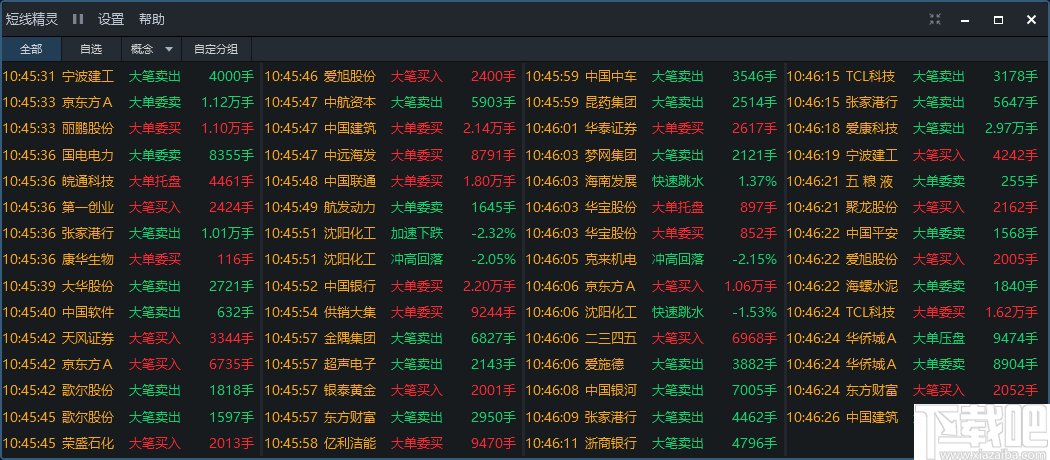Viewport: 1050px width, 460px height.
Task: Select 海南发展 快速跳水 row
Action: (x=611, y=181)
